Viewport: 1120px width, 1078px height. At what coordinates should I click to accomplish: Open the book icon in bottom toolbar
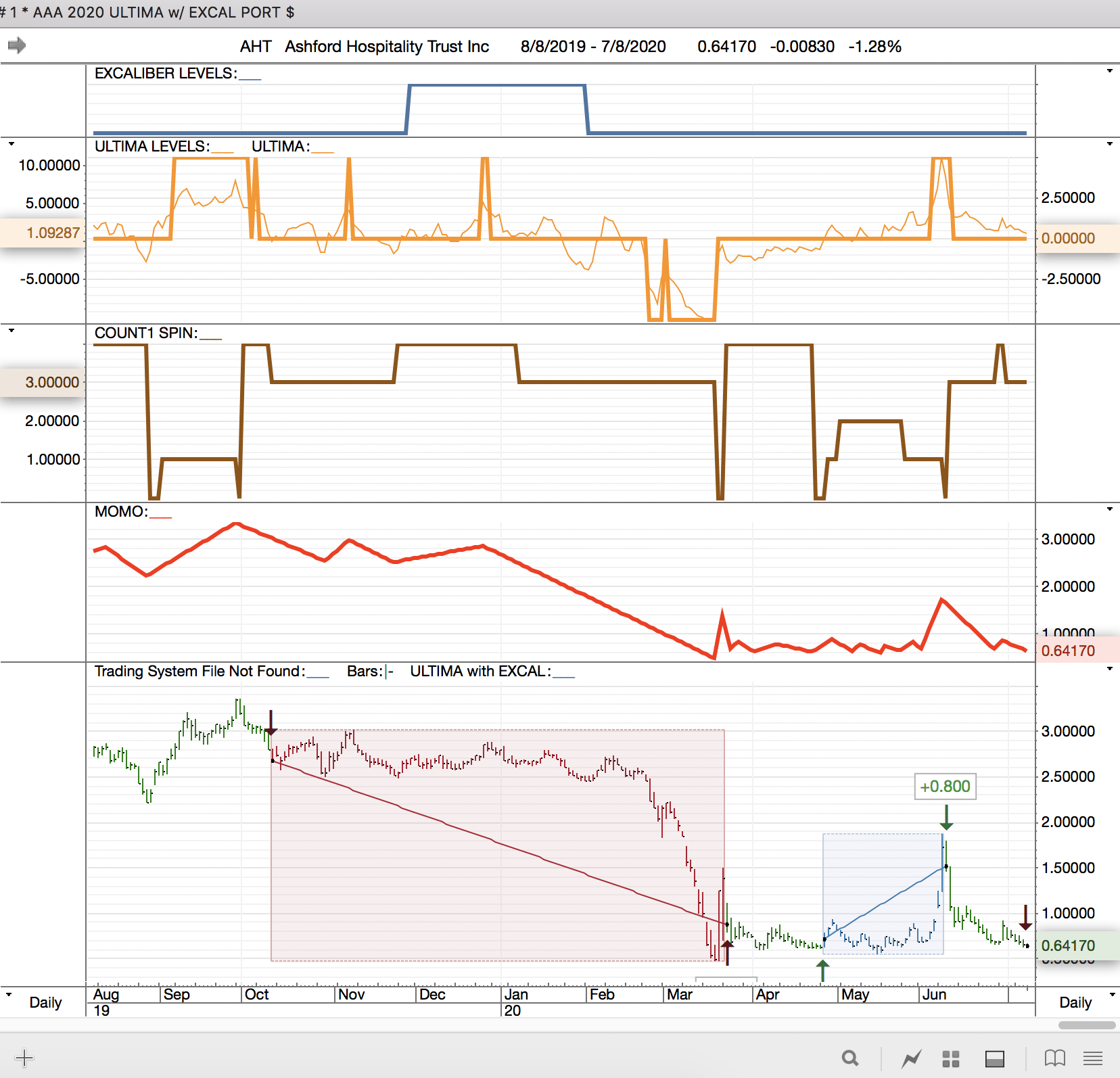click(x=1055, y=1058)
